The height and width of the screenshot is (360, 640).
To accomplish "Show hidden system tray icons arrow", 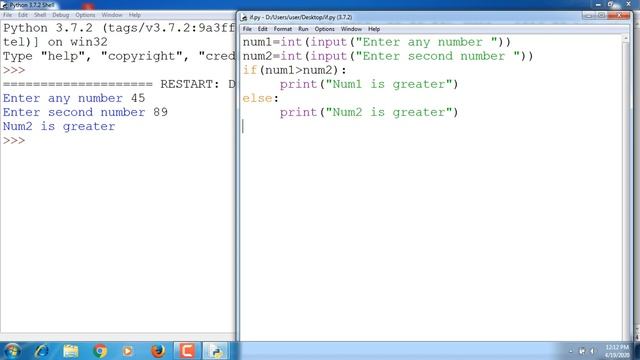I will point(571,351).
